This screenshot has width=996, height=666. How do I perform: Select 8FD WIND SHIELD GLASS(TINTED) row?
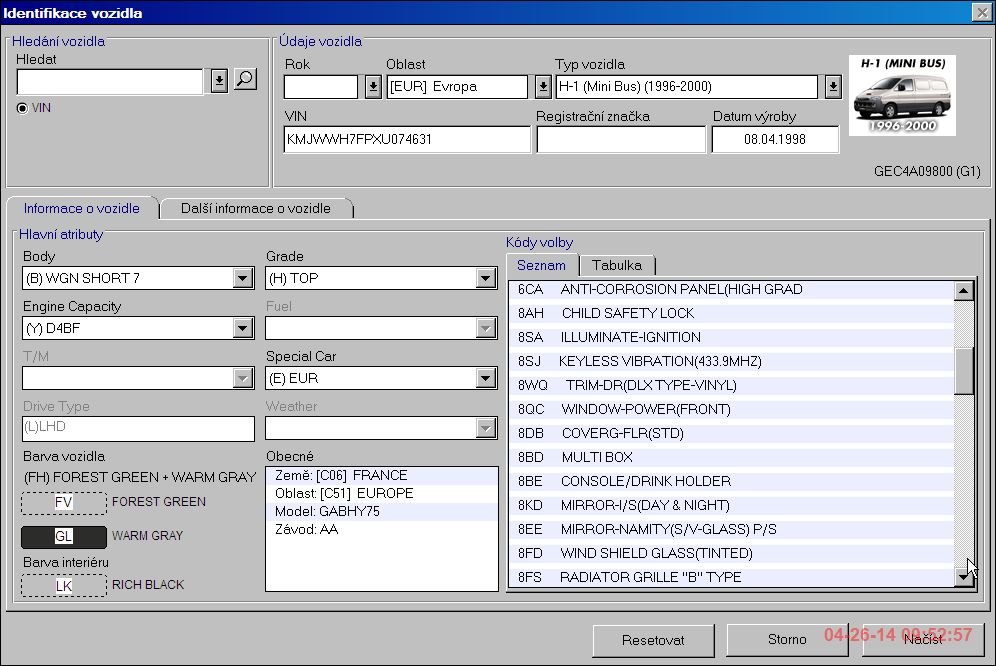coord(731,554)
